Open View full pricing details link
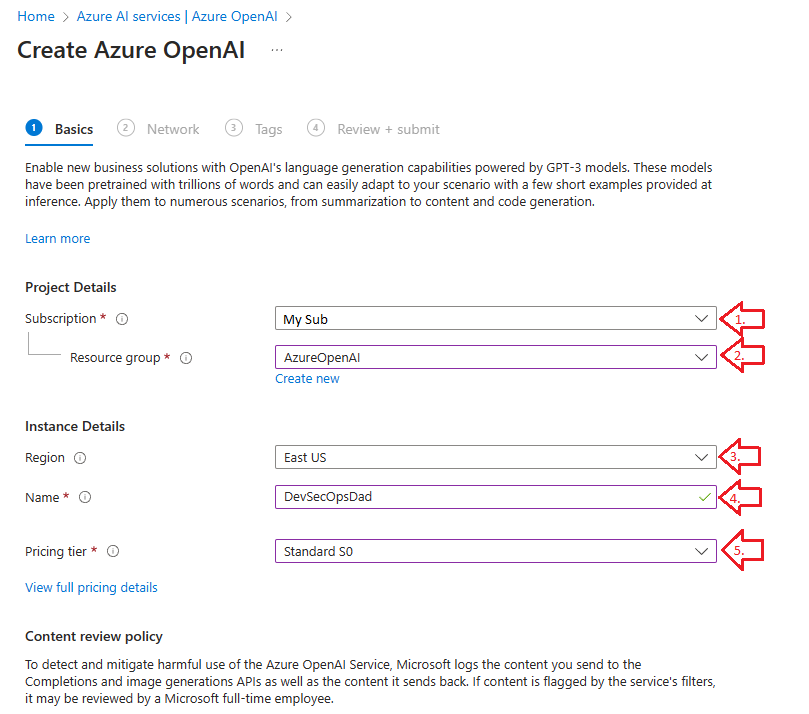809x714 pixels. [91, 588]
